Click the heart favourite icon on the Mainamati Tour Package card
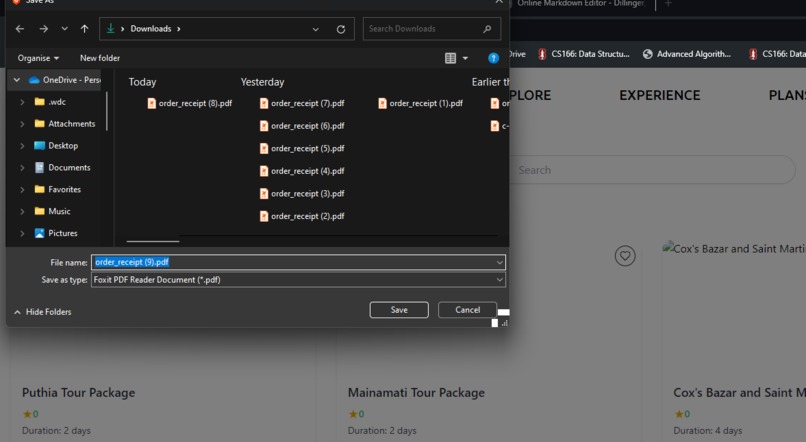Image resolution: width=806 pixels, height=442 pixels. (625, 255)
